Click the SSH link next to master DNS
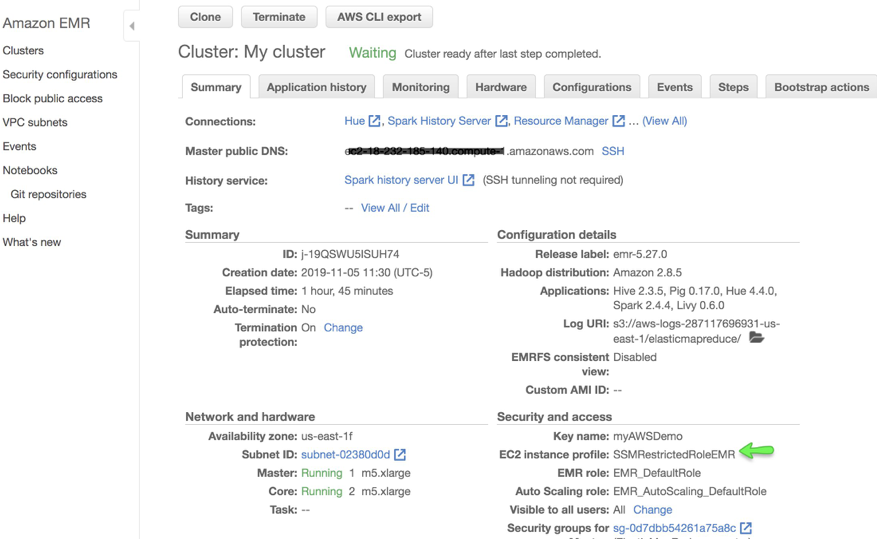Screen dimensions: 877x539 [613, 151]
